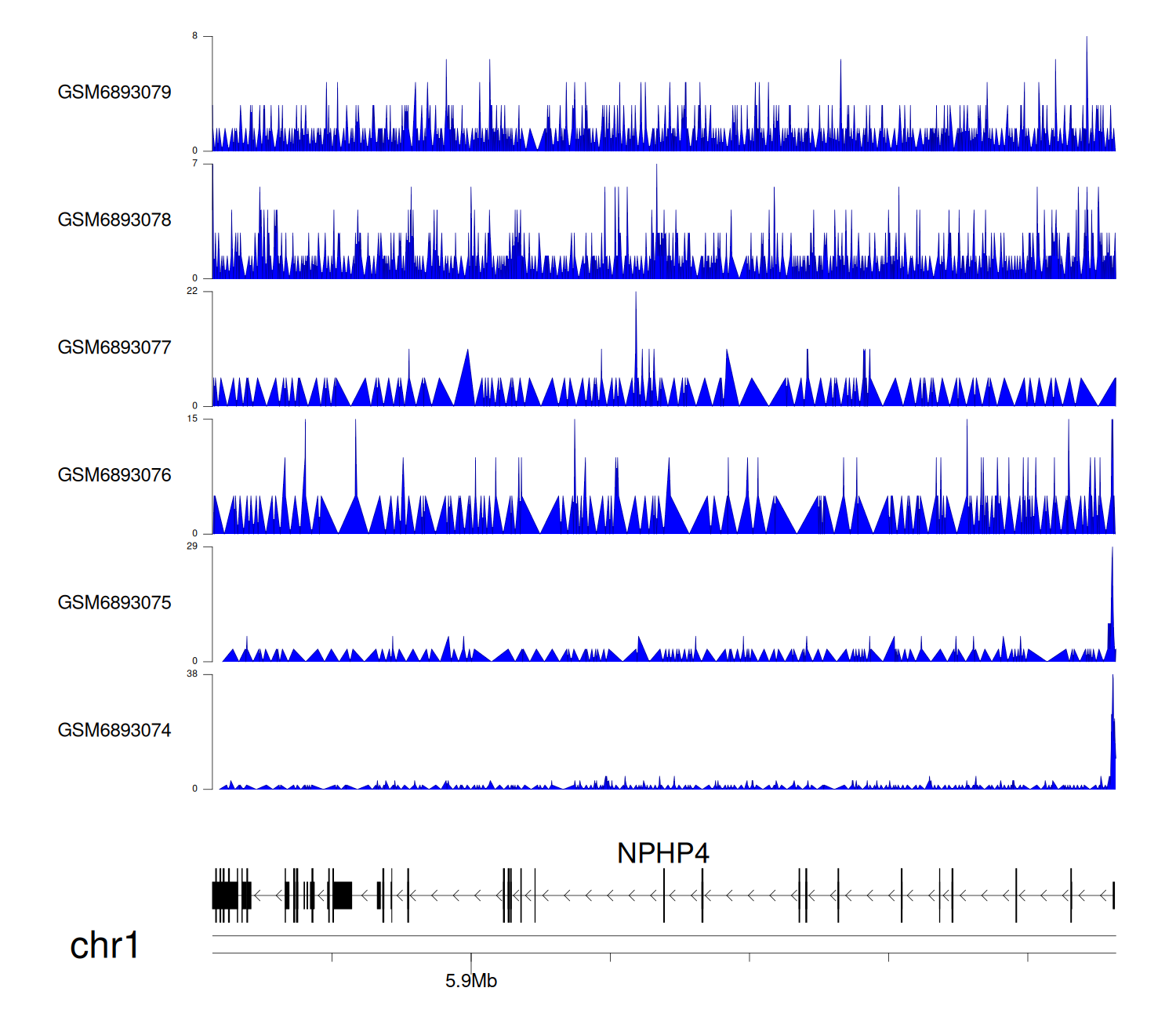Click y-axis maximum value 29
The height and width of the screenshot is (1035, 1176).
192,547
